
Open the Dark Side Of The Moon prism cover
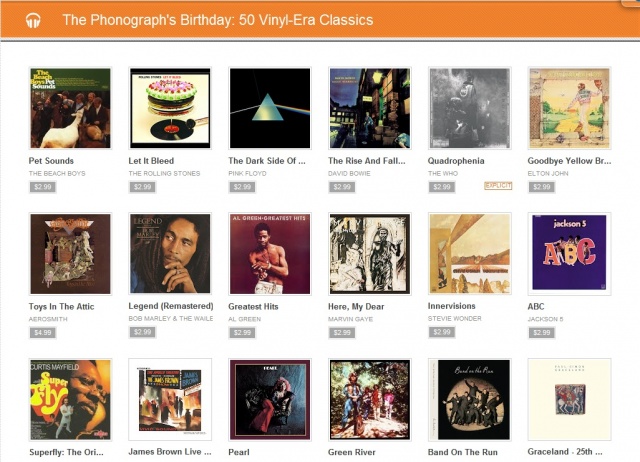tap(270, 108)
